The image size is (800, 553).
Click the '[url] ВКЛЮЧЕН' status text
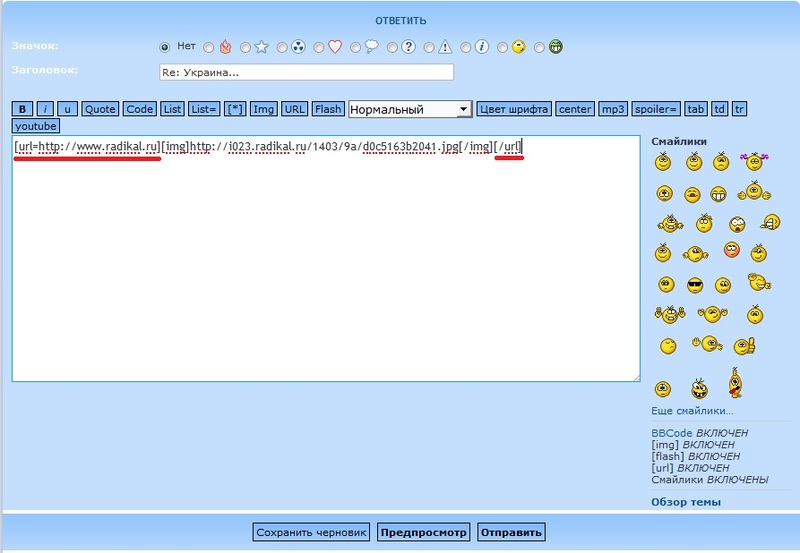690,468
